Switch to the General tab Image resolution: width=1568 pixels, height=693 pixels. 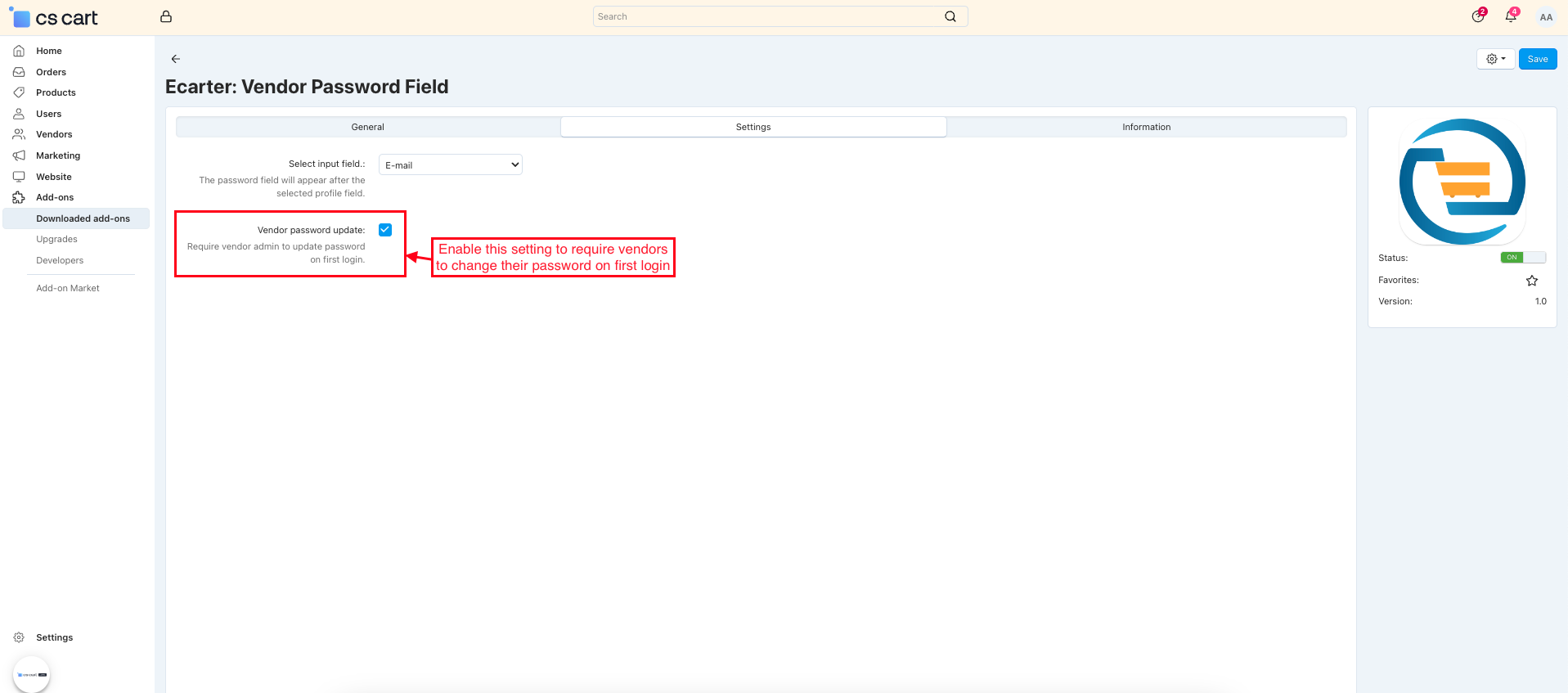tap(367, 127)
